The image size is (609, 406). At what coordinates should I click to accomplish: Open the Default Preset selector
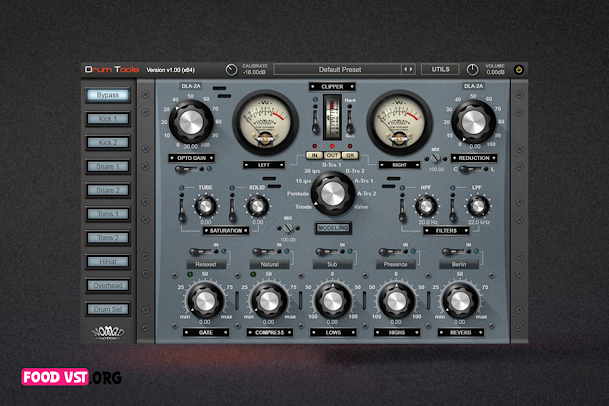[338, 70]
